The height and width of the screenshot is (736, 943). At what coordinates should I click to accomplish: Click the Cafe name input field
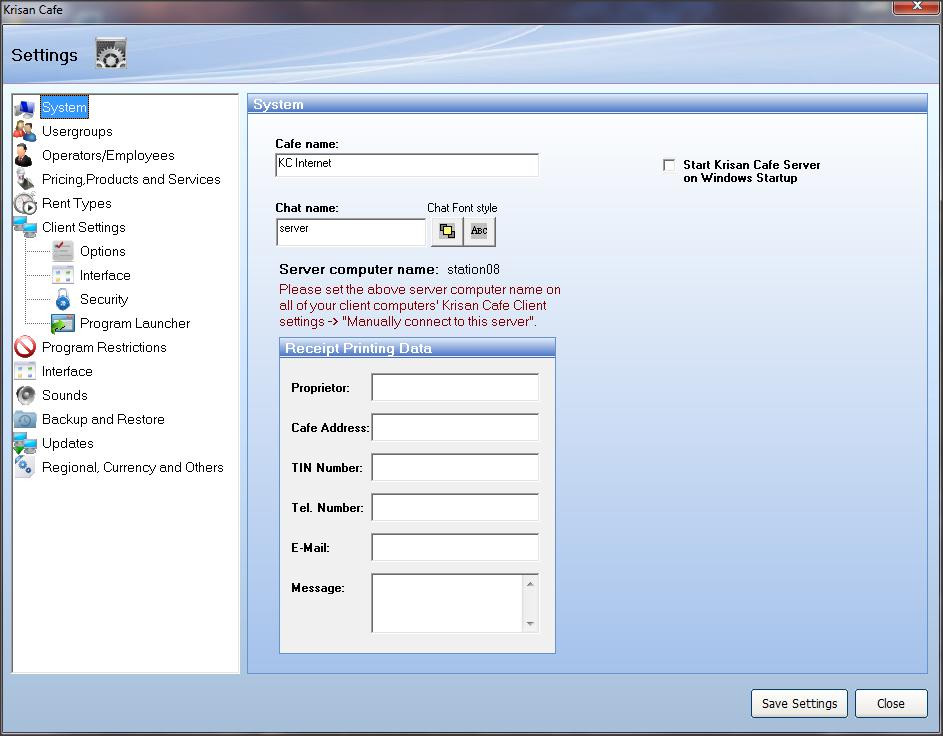407,165
